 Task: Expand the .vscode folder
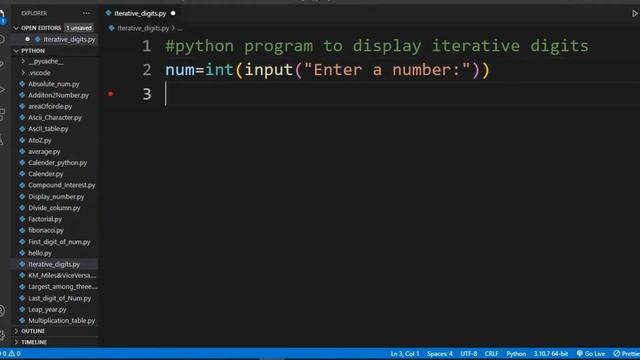pos(40,73)
